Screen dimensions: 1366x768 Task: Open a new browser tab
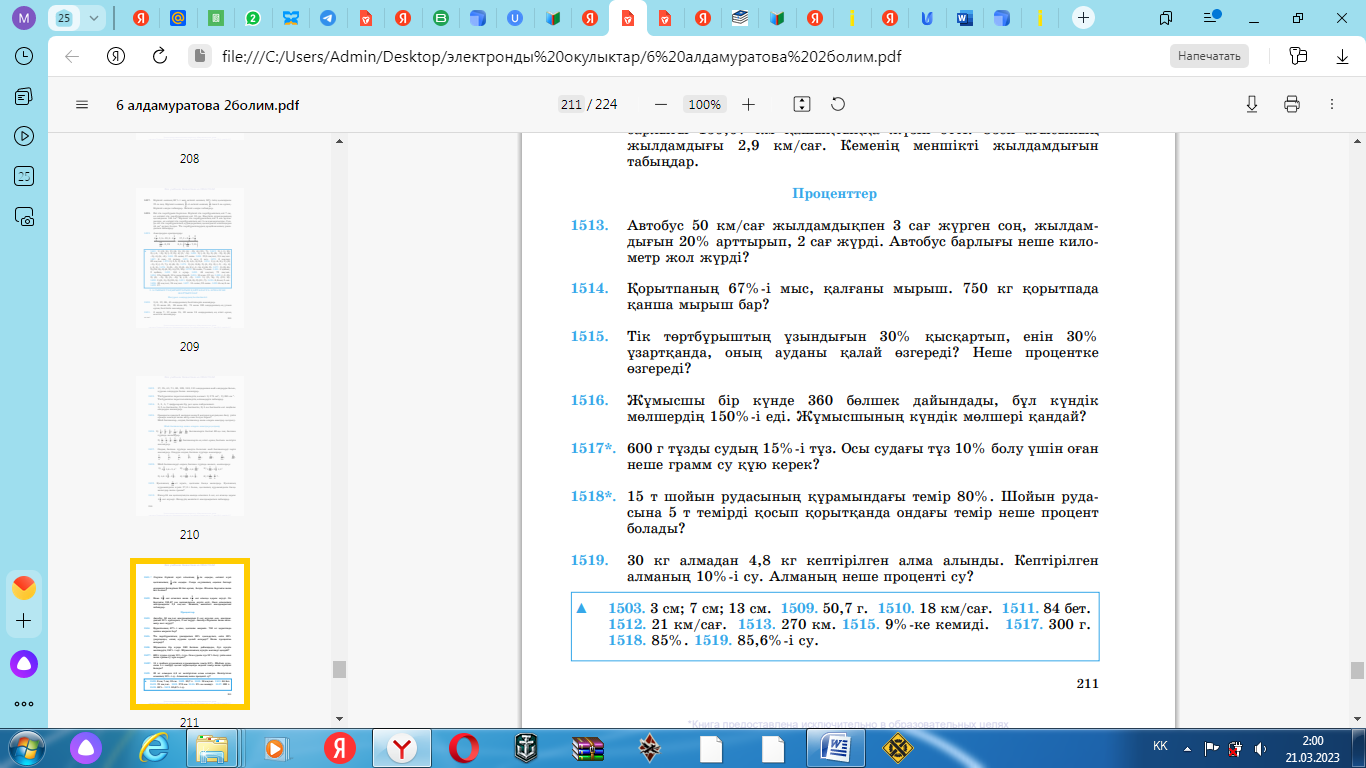pos(1083,18)
